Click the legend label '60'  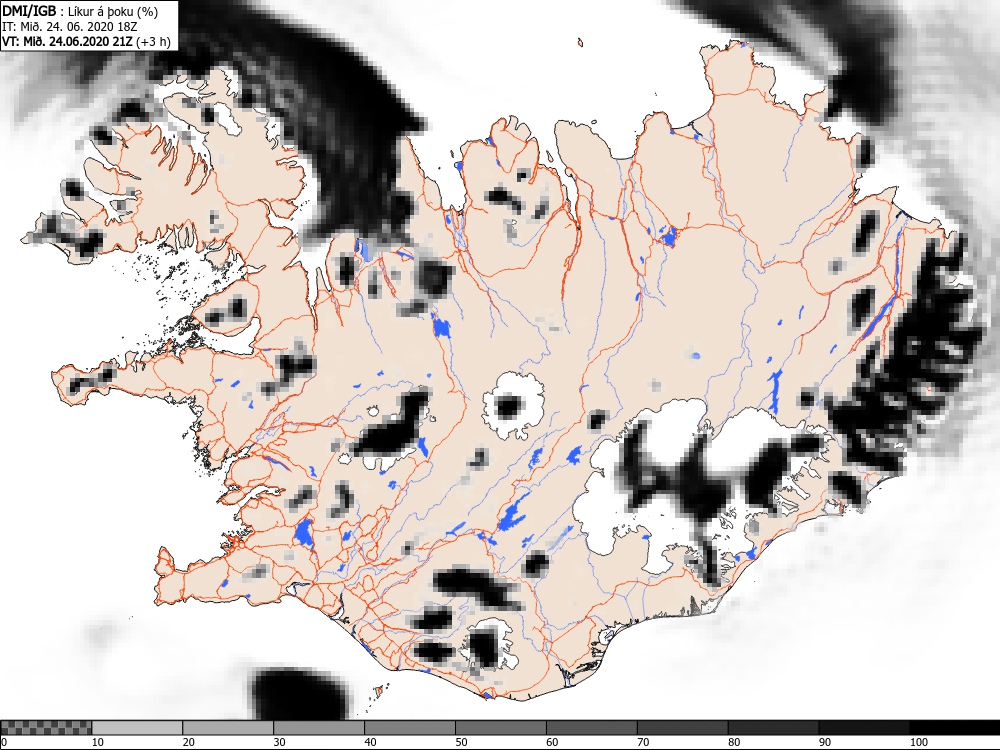[552, 742]
